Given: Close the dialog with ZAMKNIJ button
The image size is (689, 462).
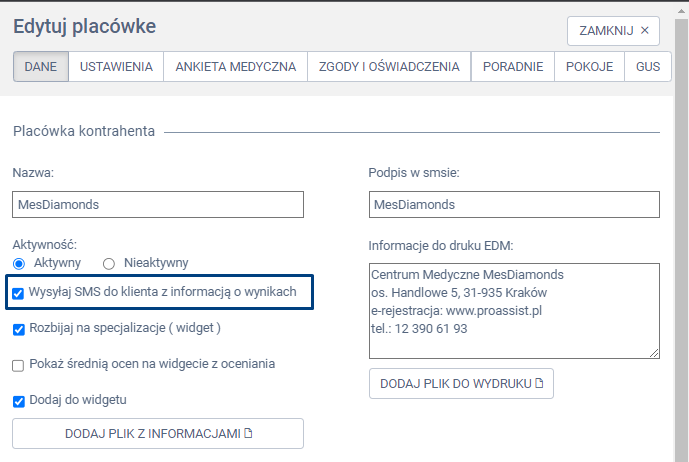Looking at the screenshot, I should point(613,31).
